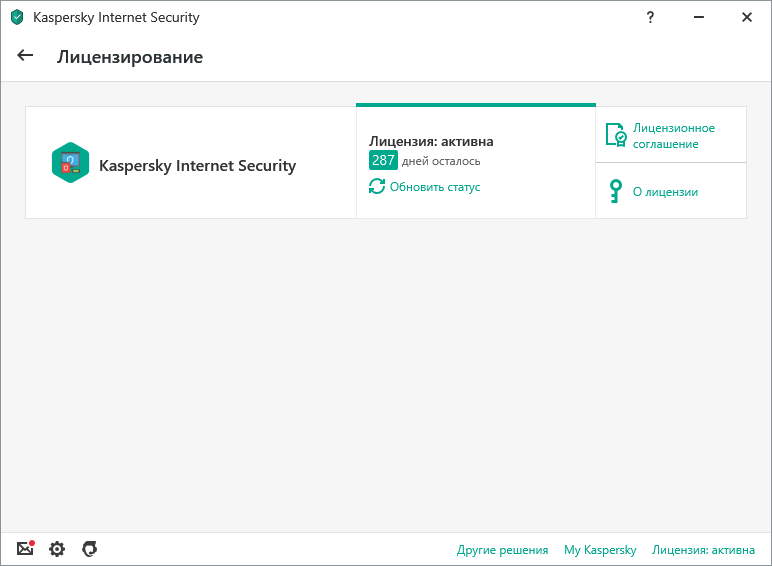Click the key icon beside О лицензии
This screenshot has height=566, width=772.
click(615, 192)
